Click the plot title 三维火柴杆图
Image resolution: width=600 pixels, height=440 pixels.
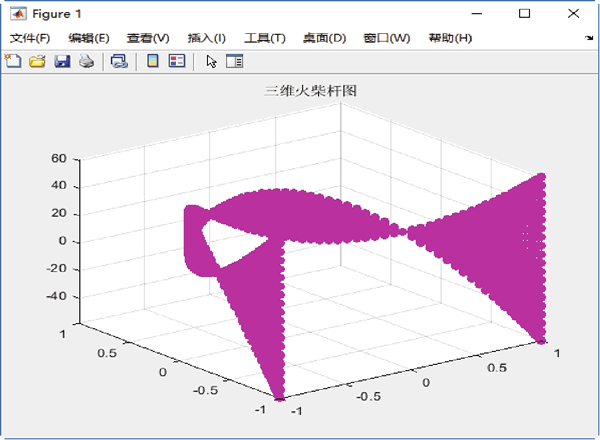click(x=310, y=91)
